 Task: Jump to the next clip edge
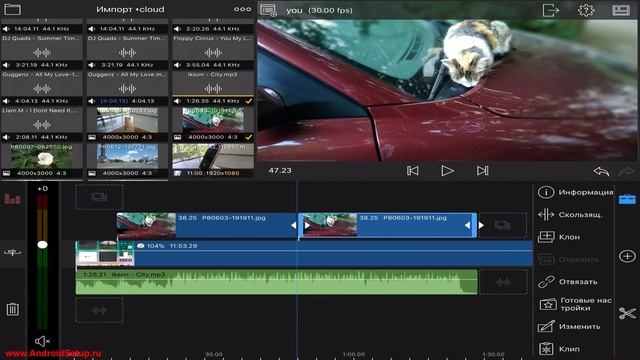(x=482, y=171)
